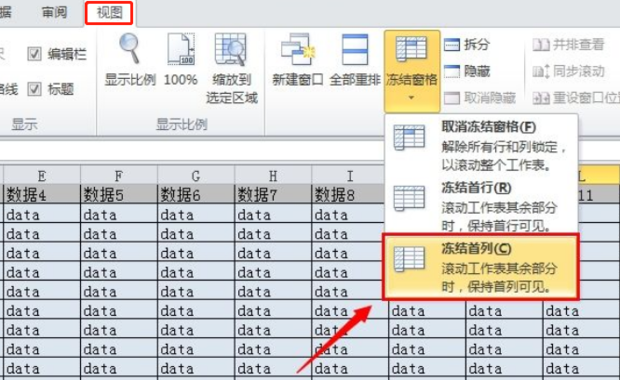Click the cell containing 数据6
The width and height of the screenshot is (620, 380).
pos(196,194)
